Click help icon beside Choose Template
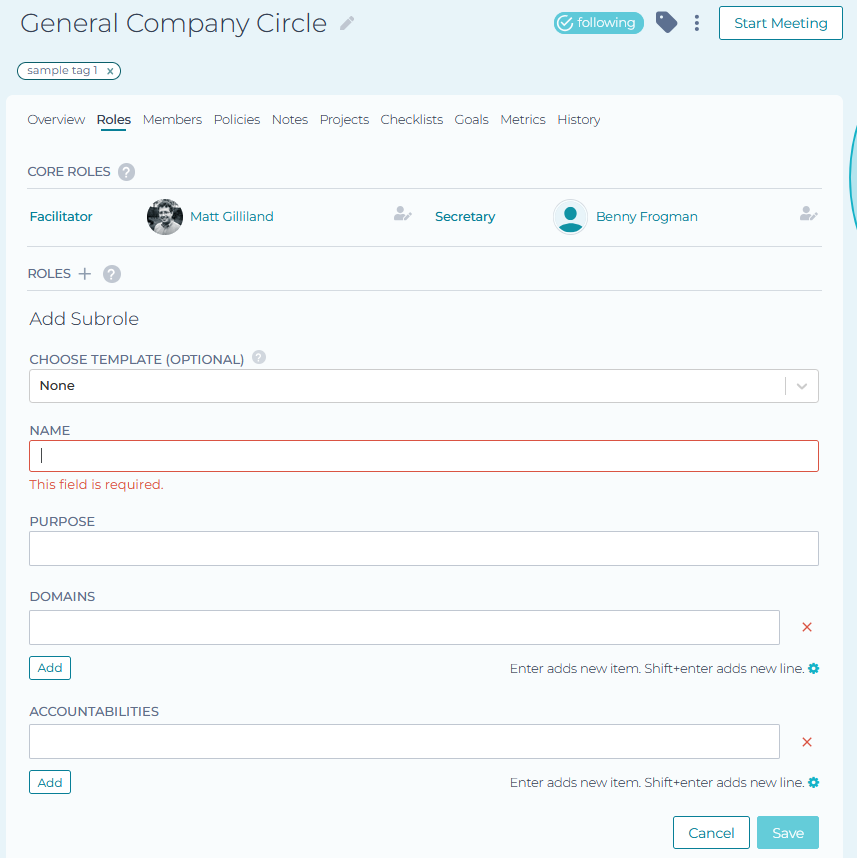This screenshot has height=858, width=857. click(x=259, y=357)
